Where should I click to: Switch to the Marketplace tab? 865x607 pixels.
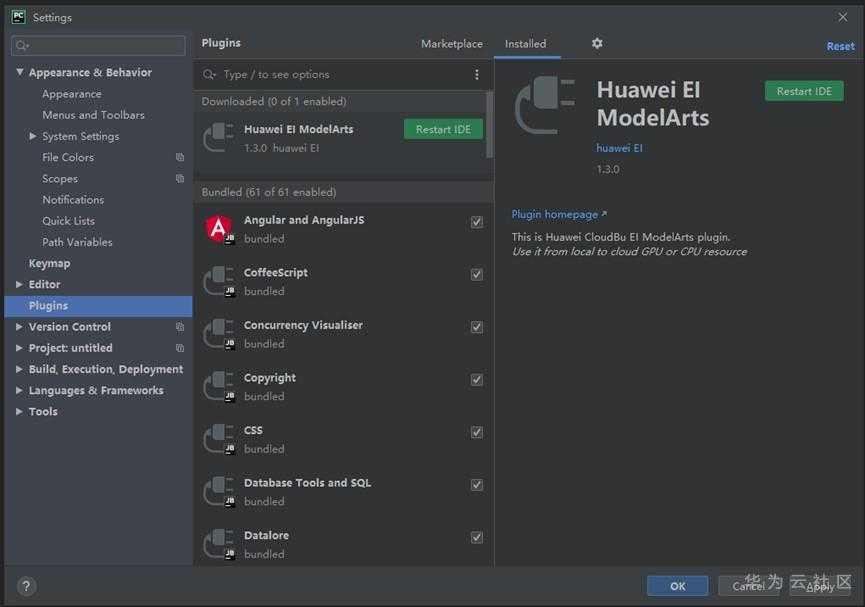coord(451,44)
